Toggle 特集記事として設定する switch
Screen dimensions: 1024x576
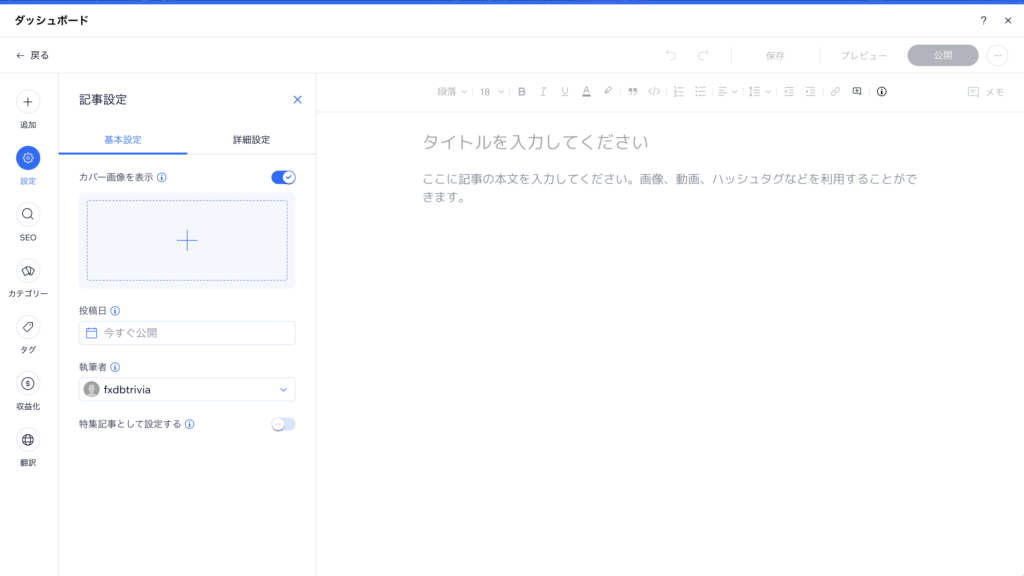[x=283, y=424]
